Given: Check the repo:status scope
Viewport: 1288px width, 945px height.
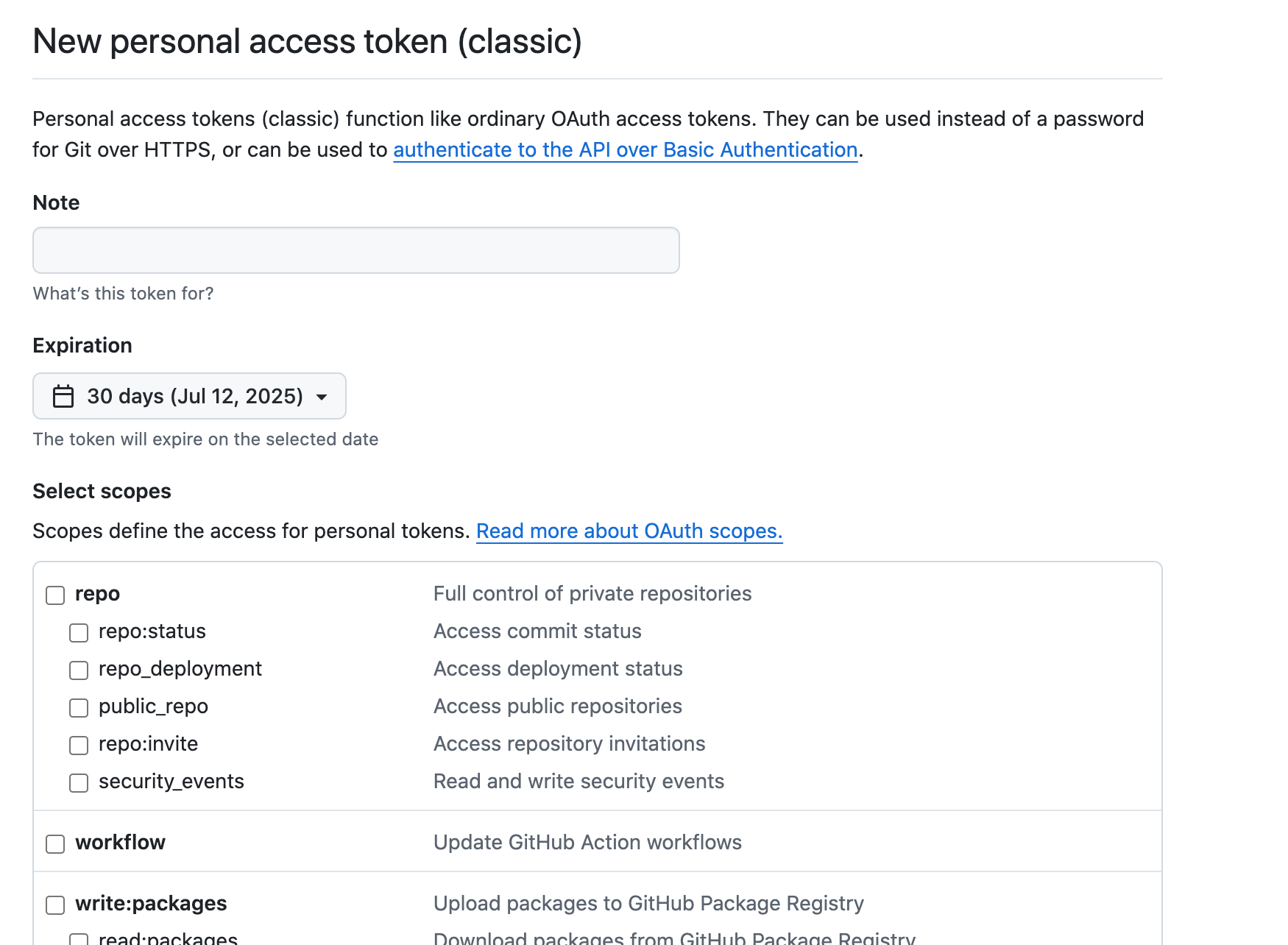Looking at the screenshot, I should coord(79,632).
